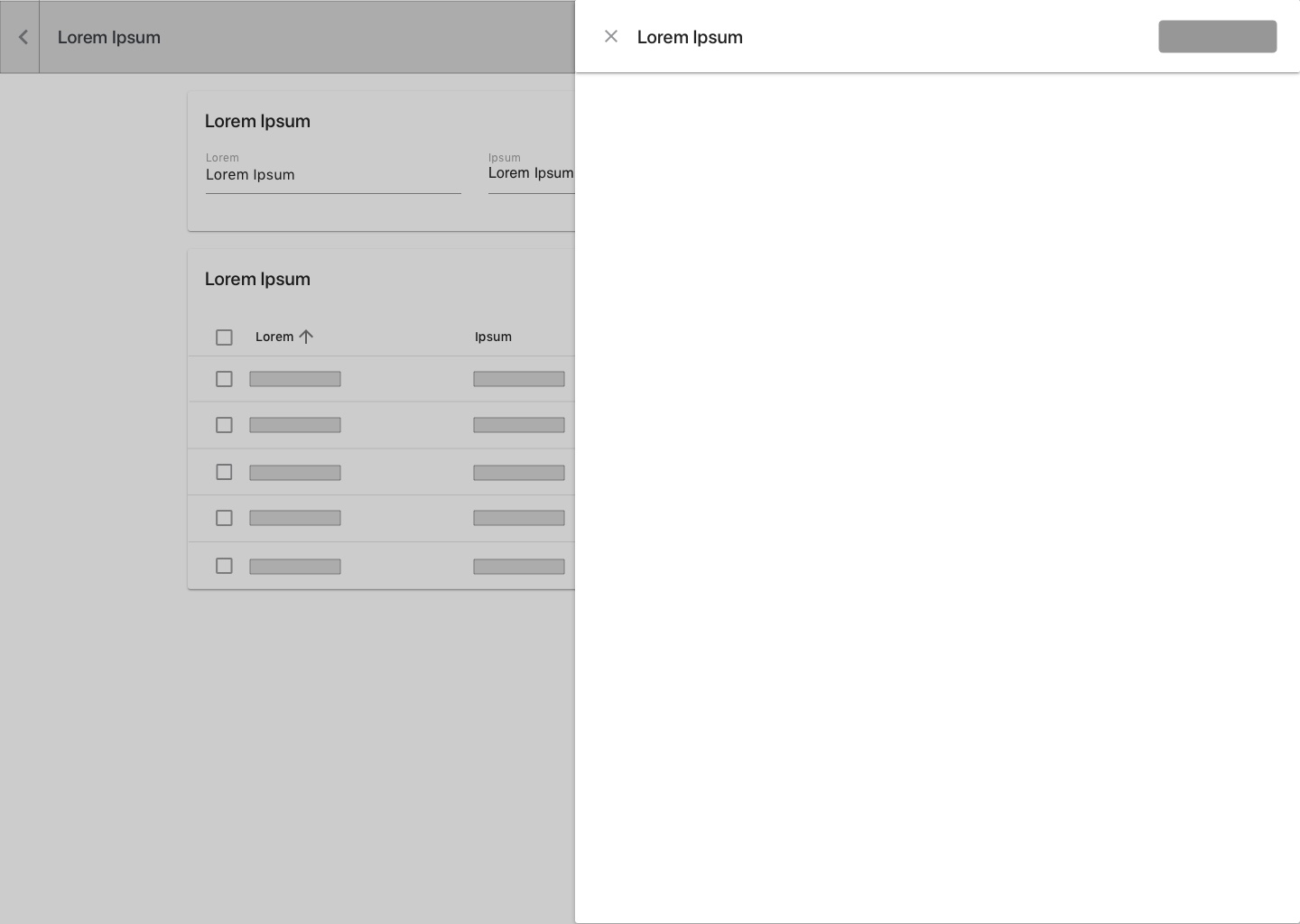The image size is (1300, 924).
Task: Check the second table row checkbox
Action: (224, 425)
